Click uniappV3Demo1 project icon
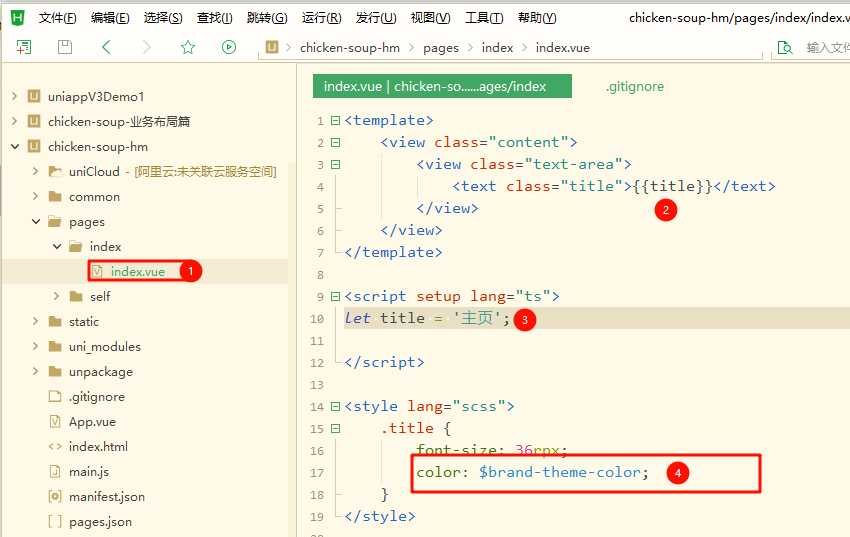 pos(34,96)
